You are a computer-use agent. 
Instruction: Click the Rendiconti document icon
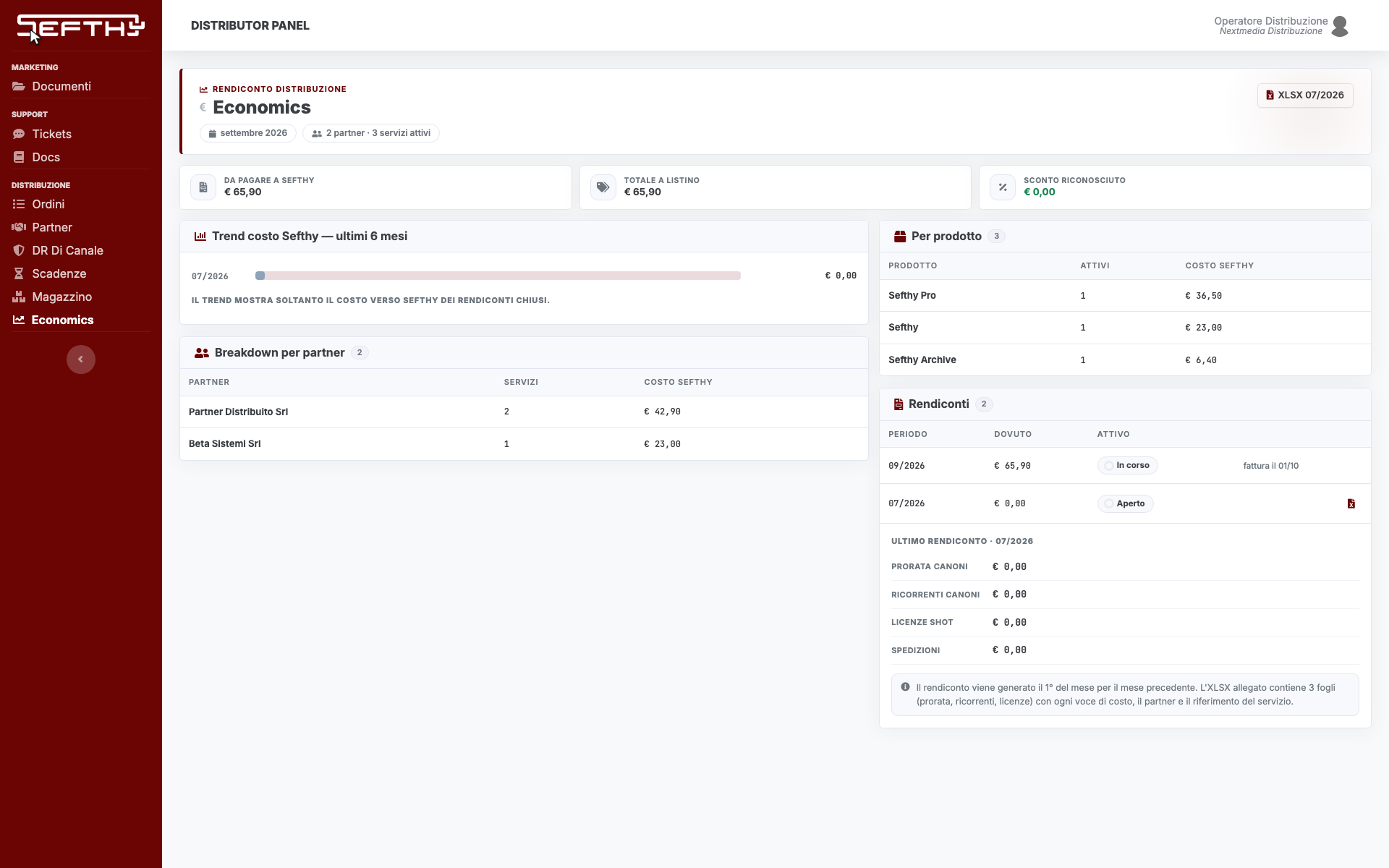tap(899, 404)
